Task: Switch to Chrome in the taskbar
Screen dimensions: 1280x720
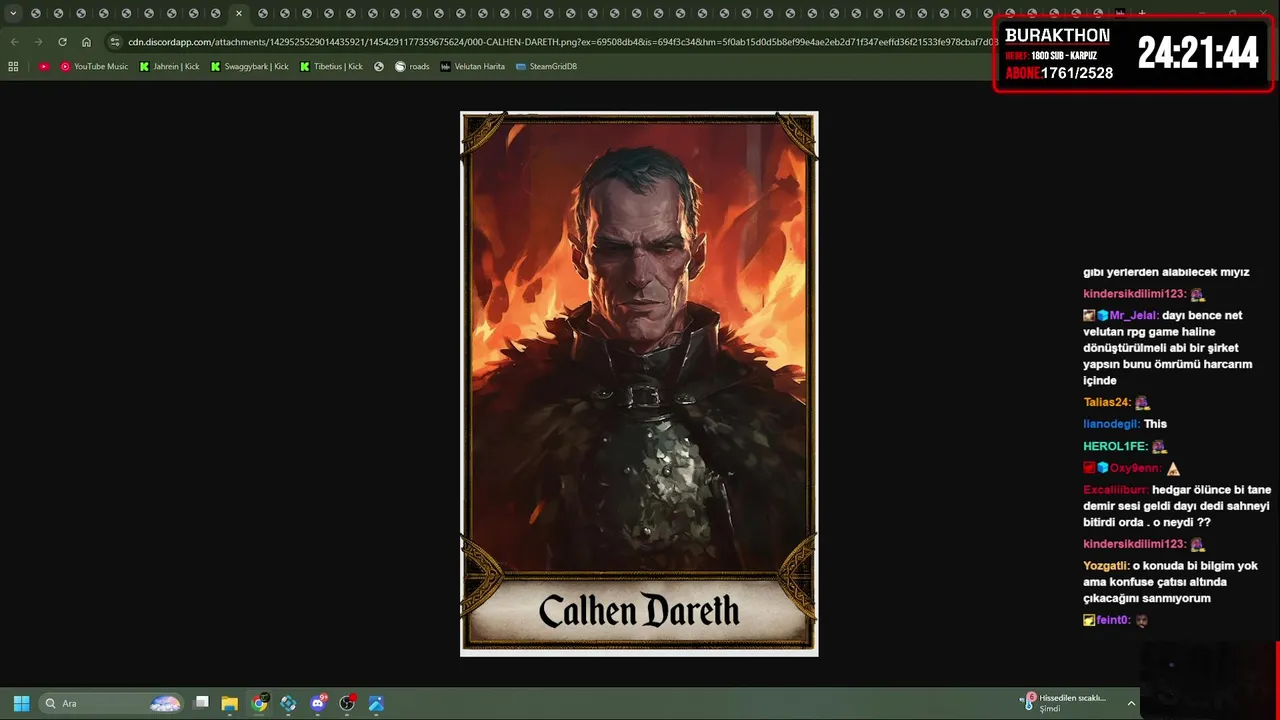Action: tap(259, 703)
